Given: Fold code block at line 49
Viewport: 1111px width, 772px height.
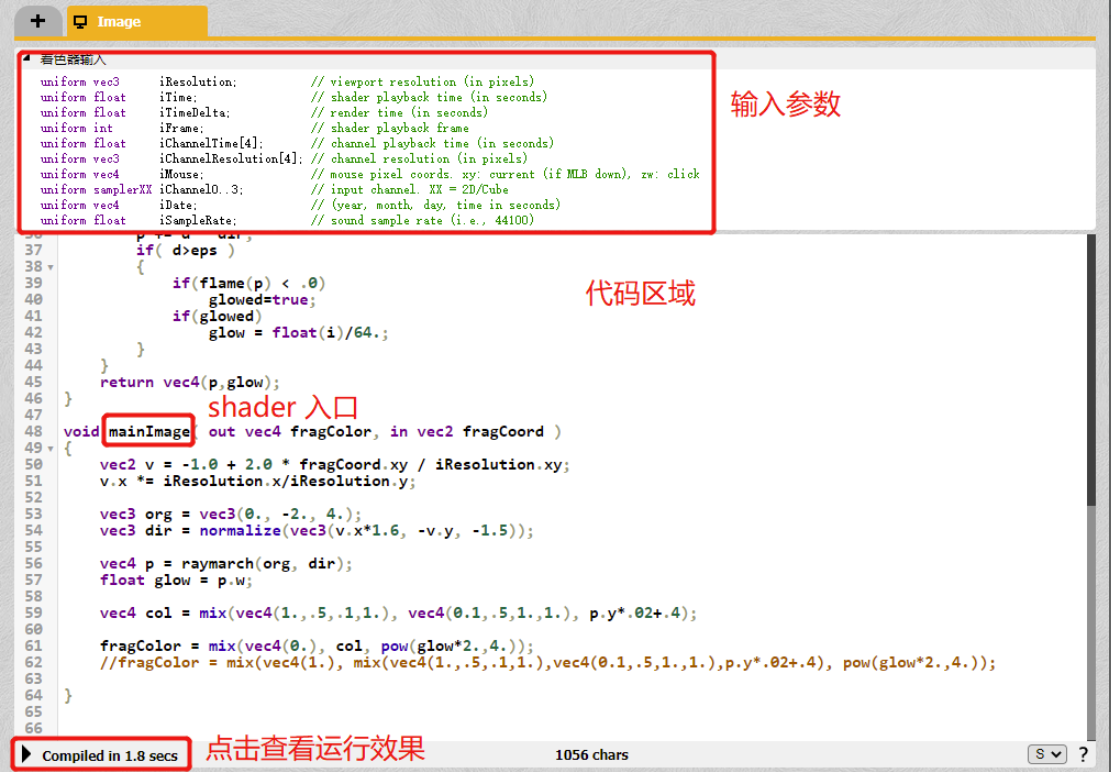Looking at the screenshot, I should 50,448.
